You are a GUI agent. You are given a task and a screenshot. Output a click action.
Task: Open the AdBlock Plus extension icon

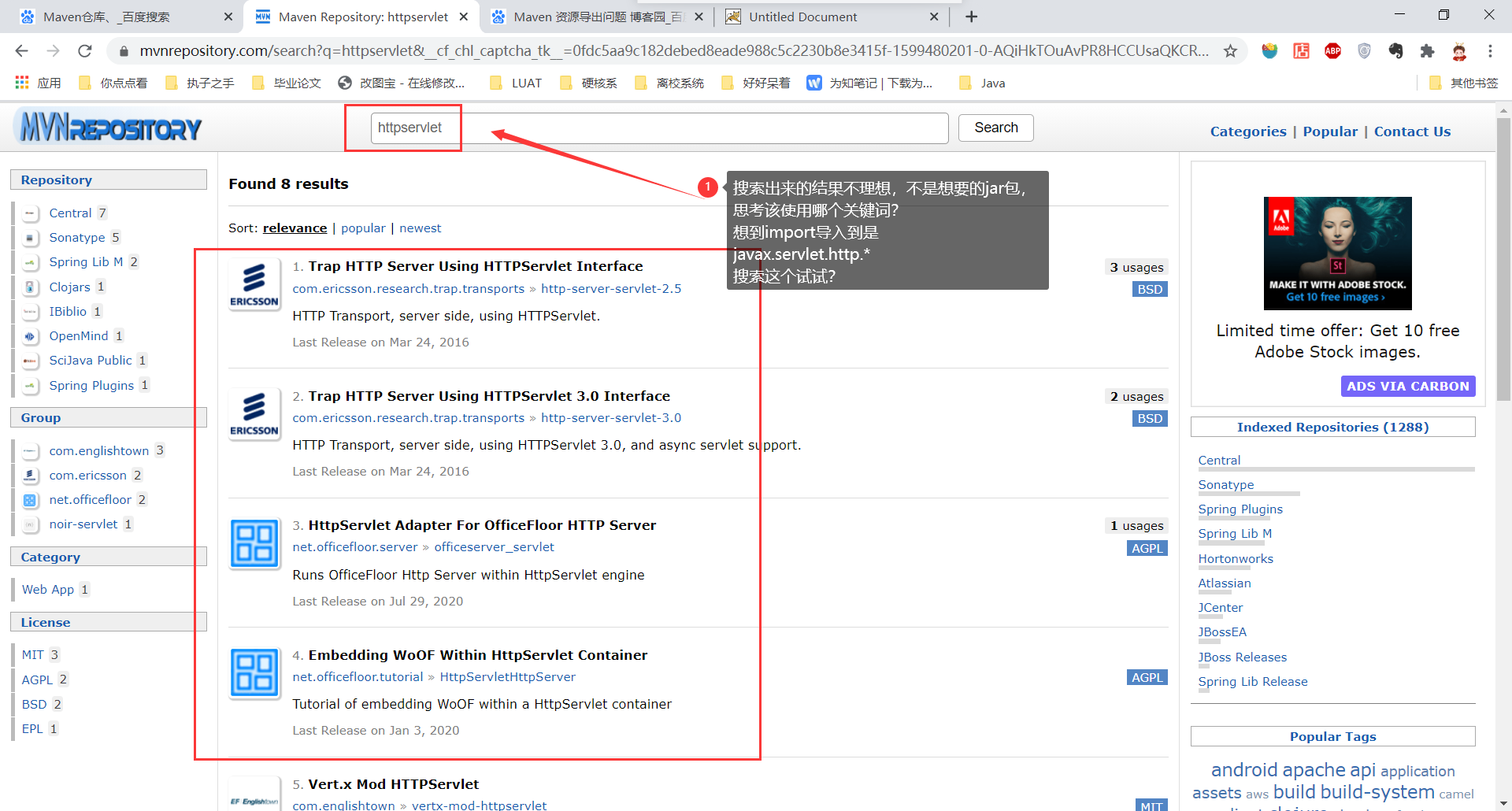1332,51
